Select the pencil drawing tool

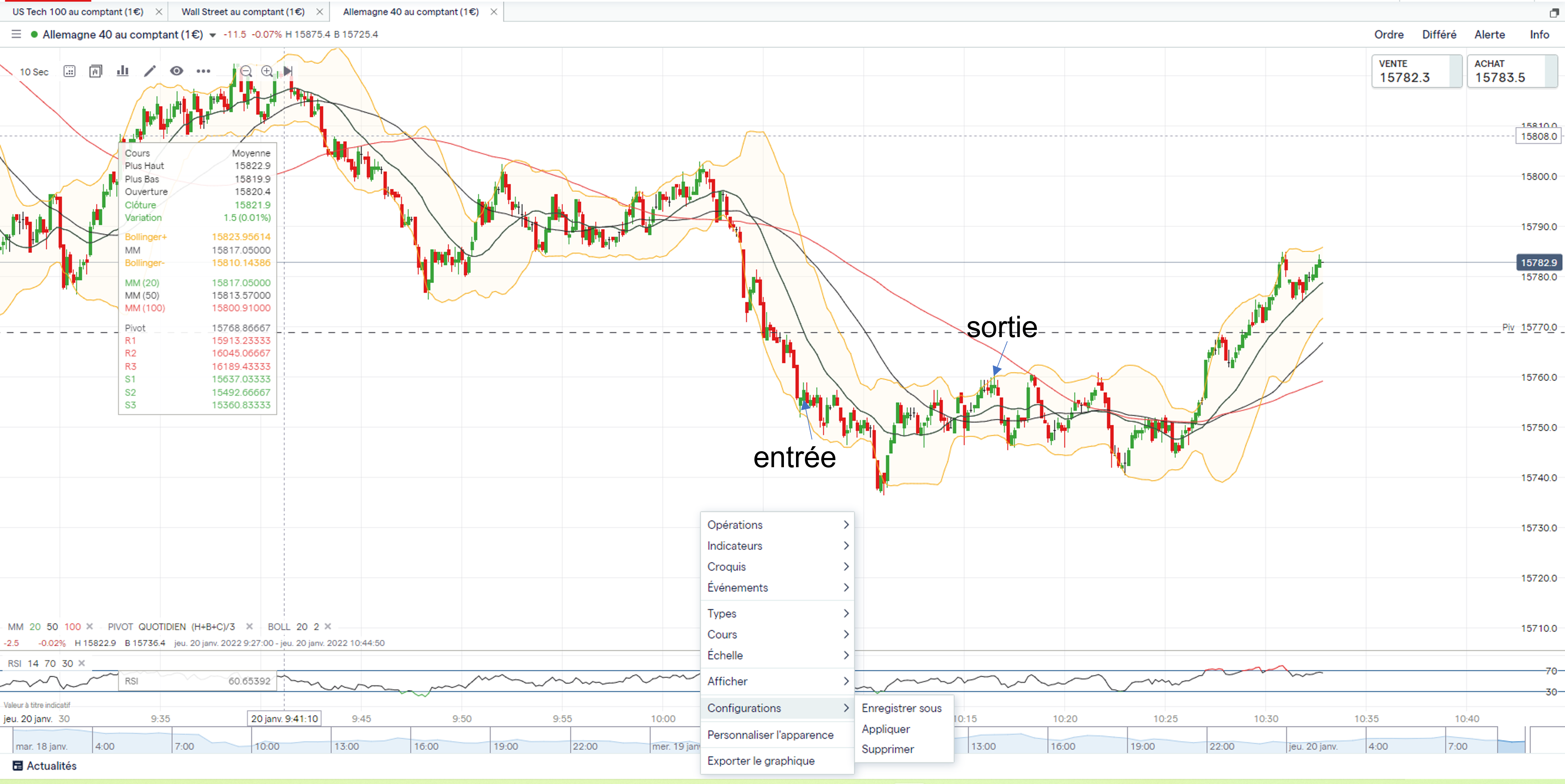coord(149,72)
